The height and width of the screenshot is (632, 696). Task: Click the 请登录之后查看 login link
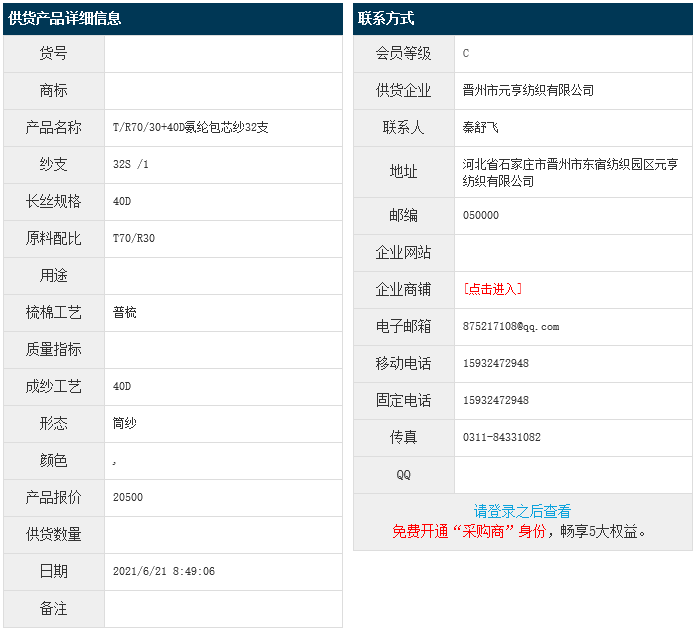pyautogui.click(x=522, y=511)
